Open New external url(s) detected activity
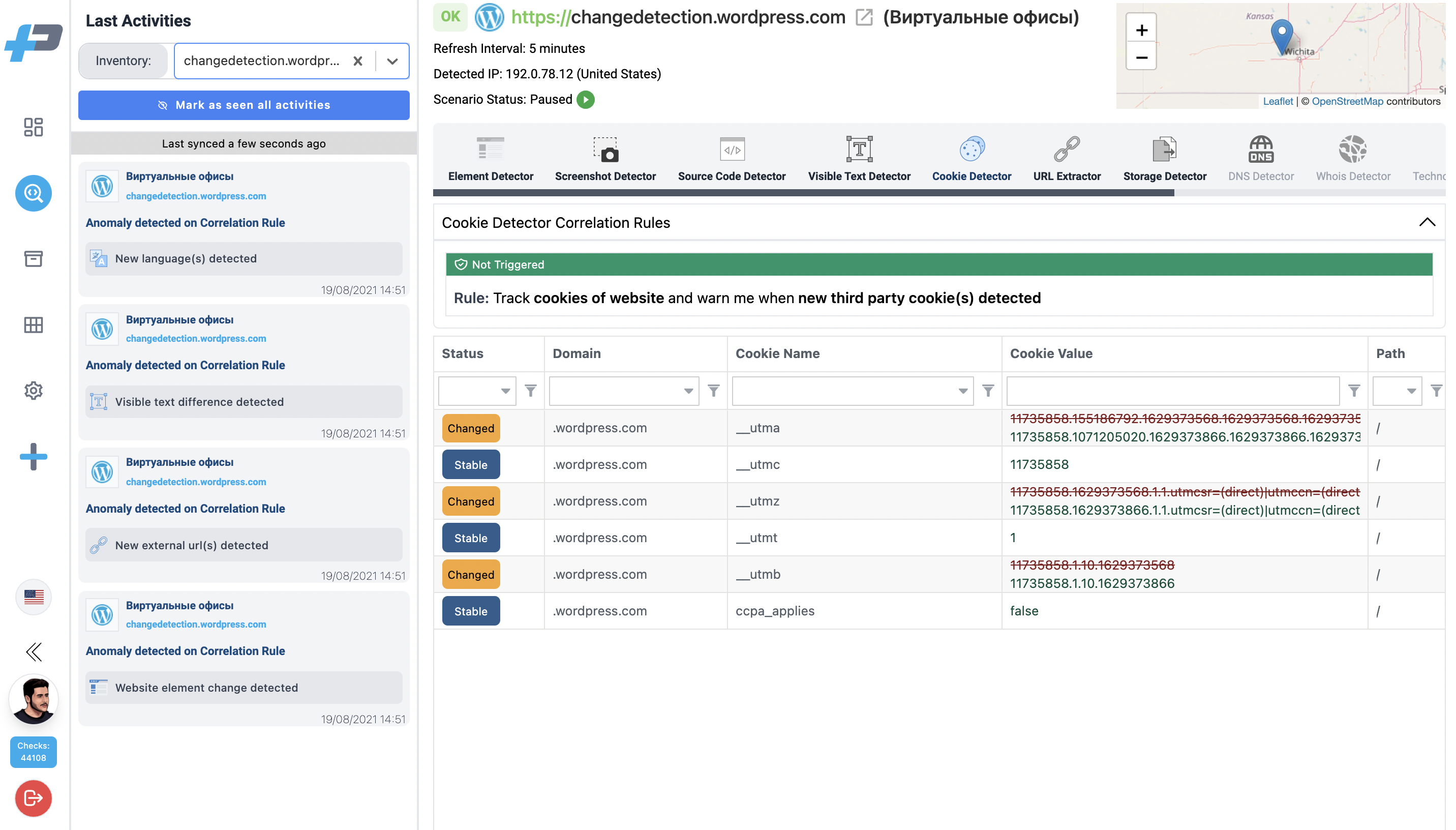 [244, 544]
